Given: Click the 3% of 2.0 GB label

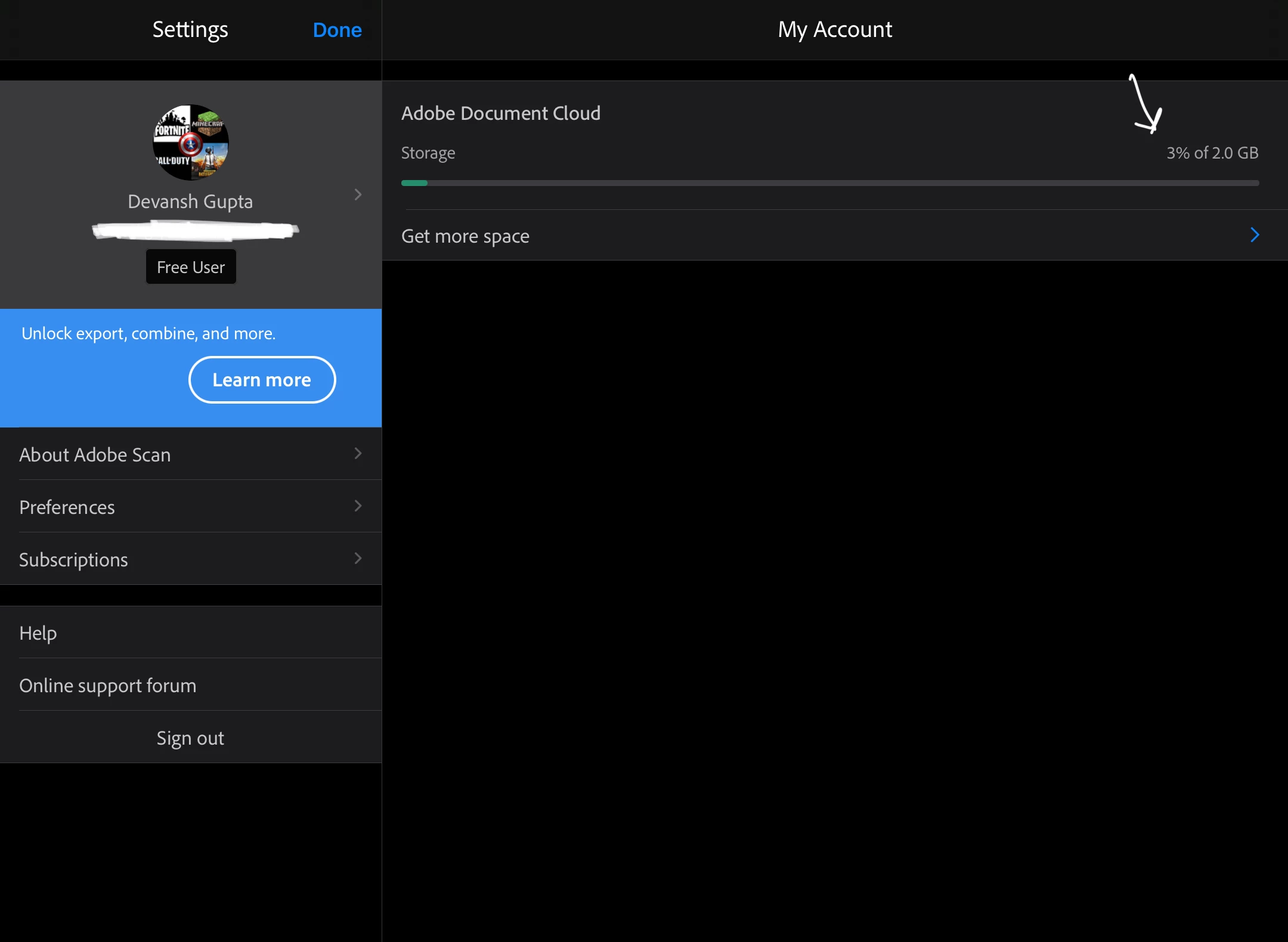Looking at the screenshot, I should 1212,153.
